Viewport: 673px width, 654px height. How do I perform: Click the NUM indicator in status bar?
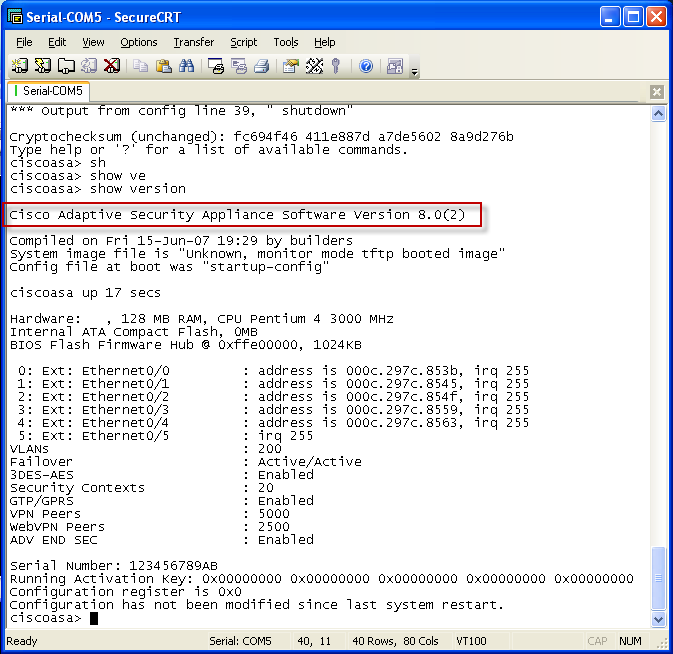[630, 641]
